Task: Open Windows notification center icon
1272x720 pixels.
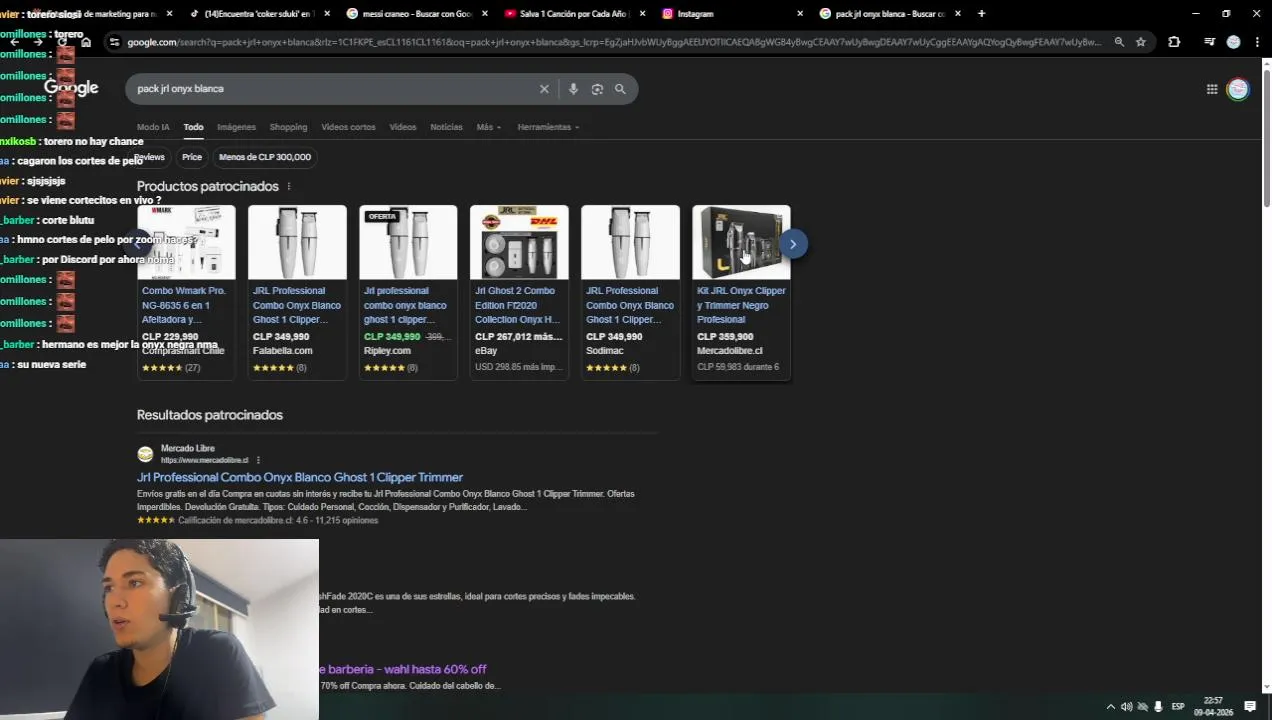Action: (1250, 706)
